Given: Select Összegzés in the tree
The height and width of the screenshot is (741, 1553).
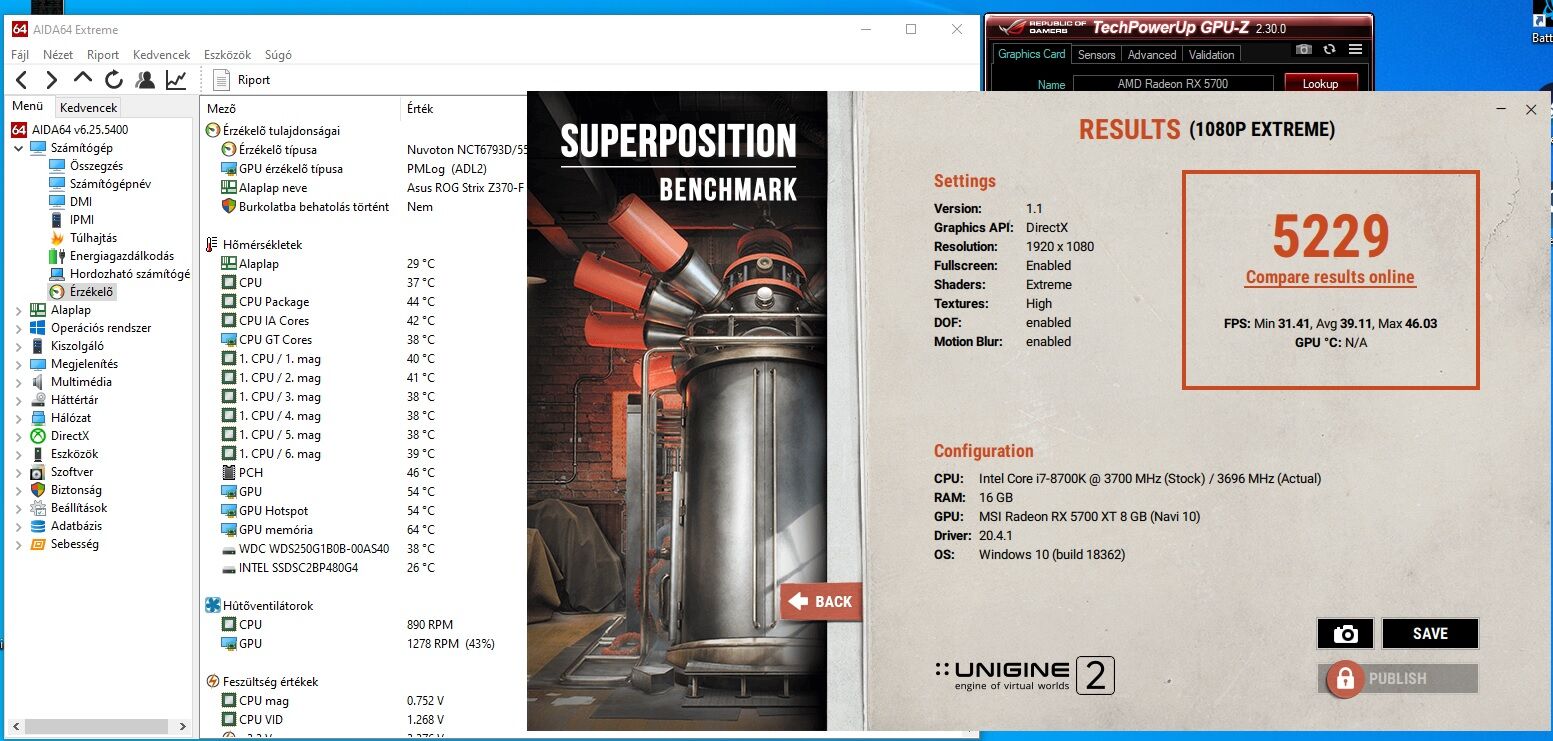Looking at the screenshot, I should tap(96, 166).
